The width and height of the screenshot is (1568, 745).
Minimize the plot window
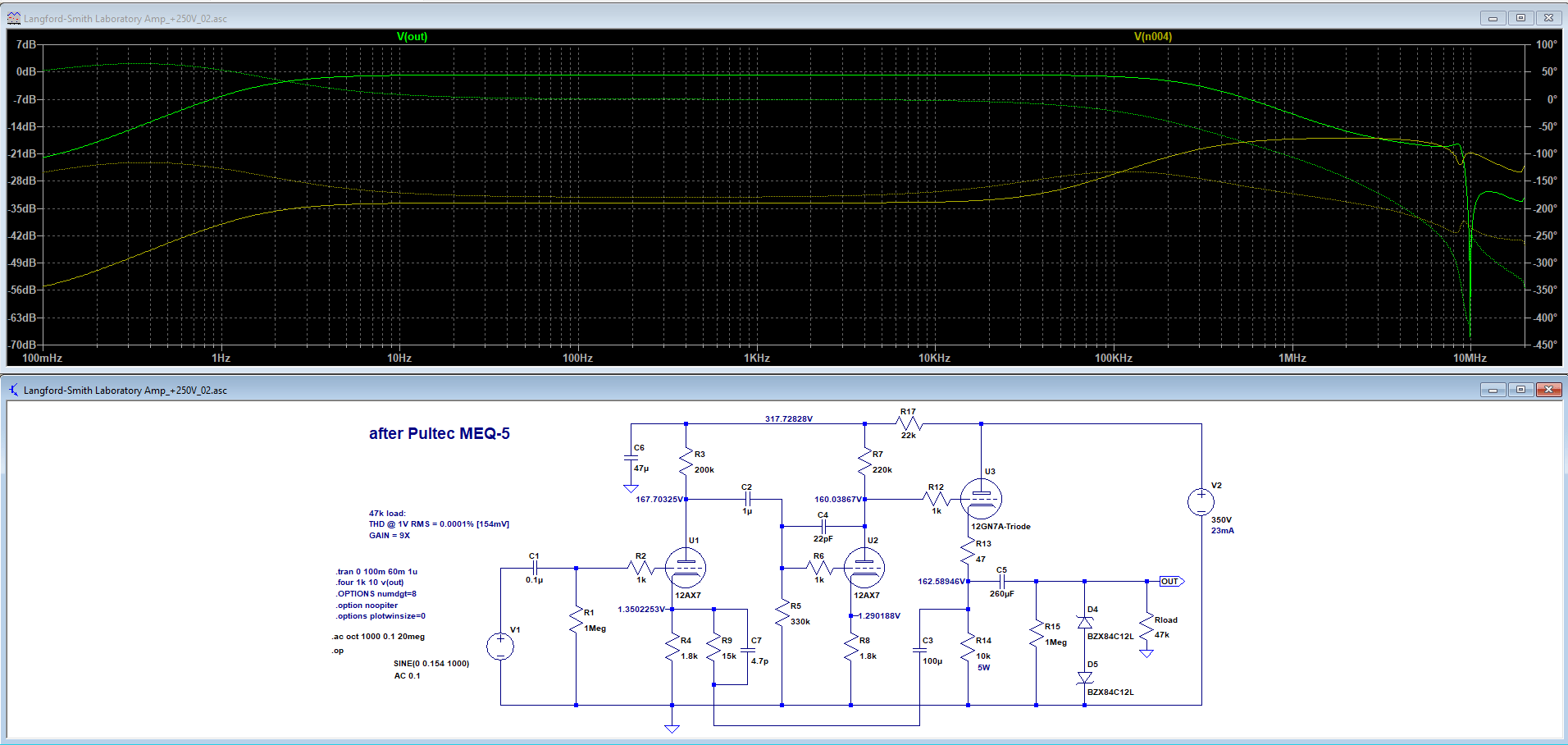click(x=1493, y=18)
